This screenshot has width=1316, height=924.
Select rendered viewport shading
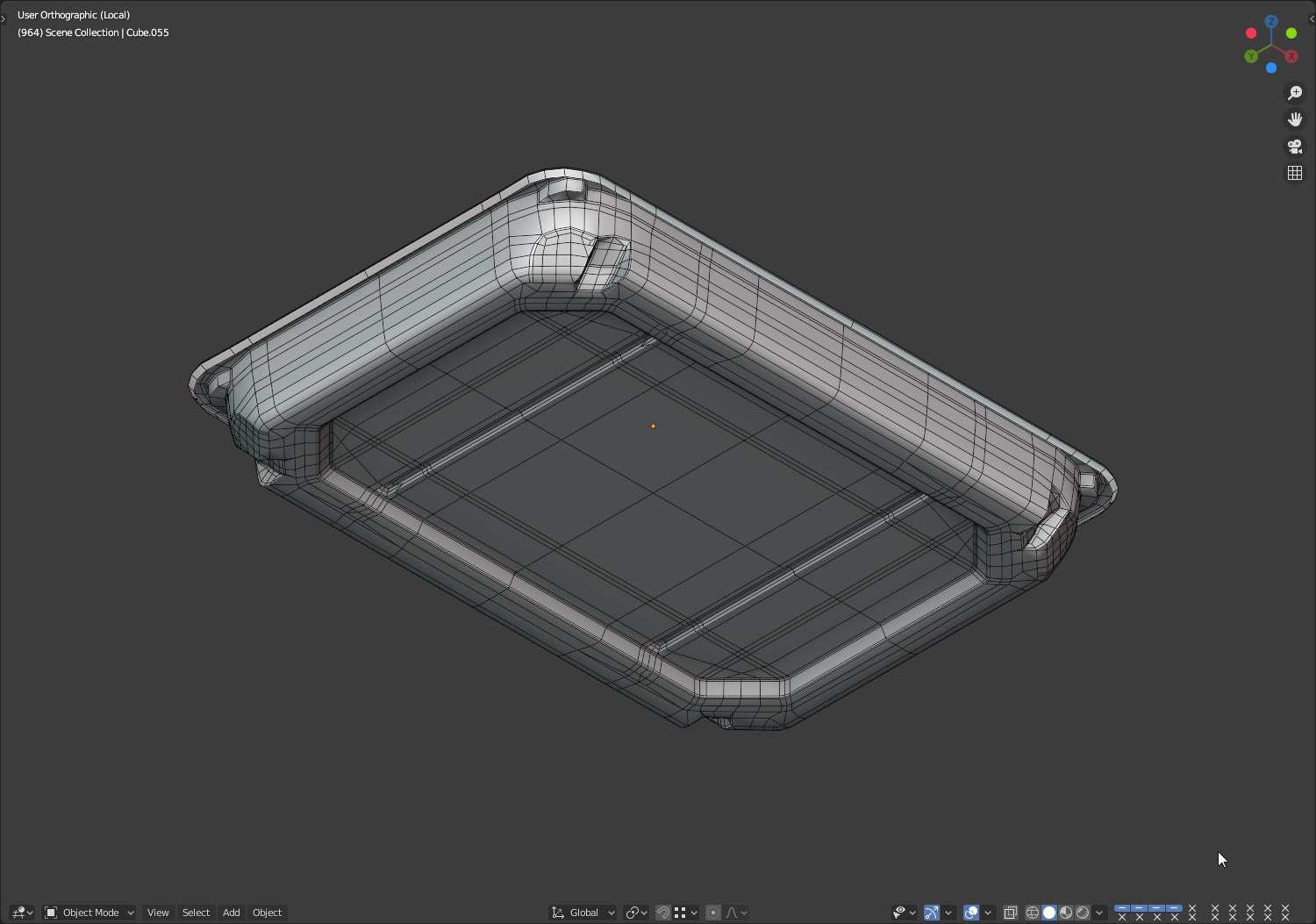(x=1083, y=913)
